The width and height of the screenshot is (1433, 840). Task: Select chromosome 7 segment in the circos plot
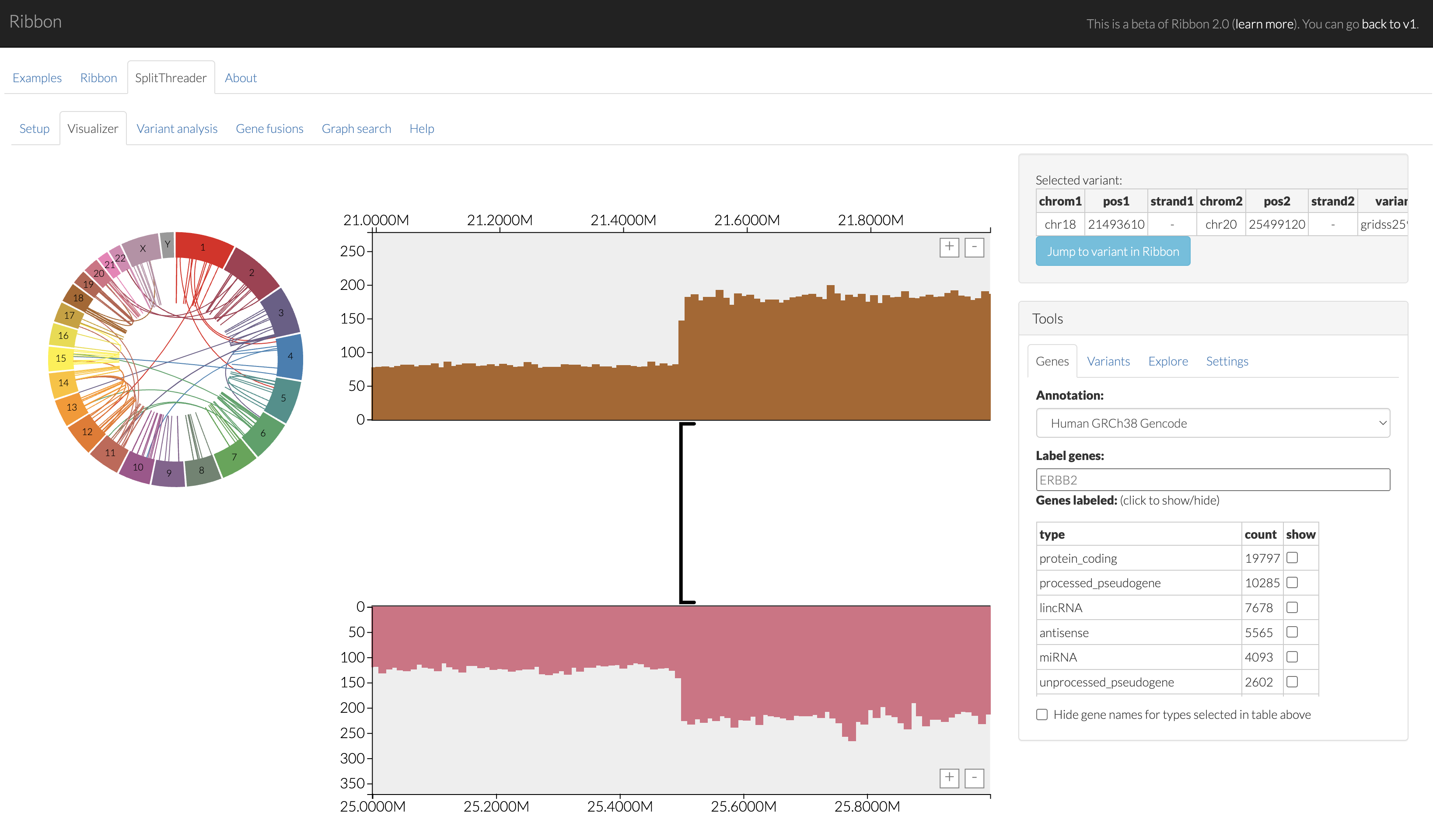pos(234,457)
